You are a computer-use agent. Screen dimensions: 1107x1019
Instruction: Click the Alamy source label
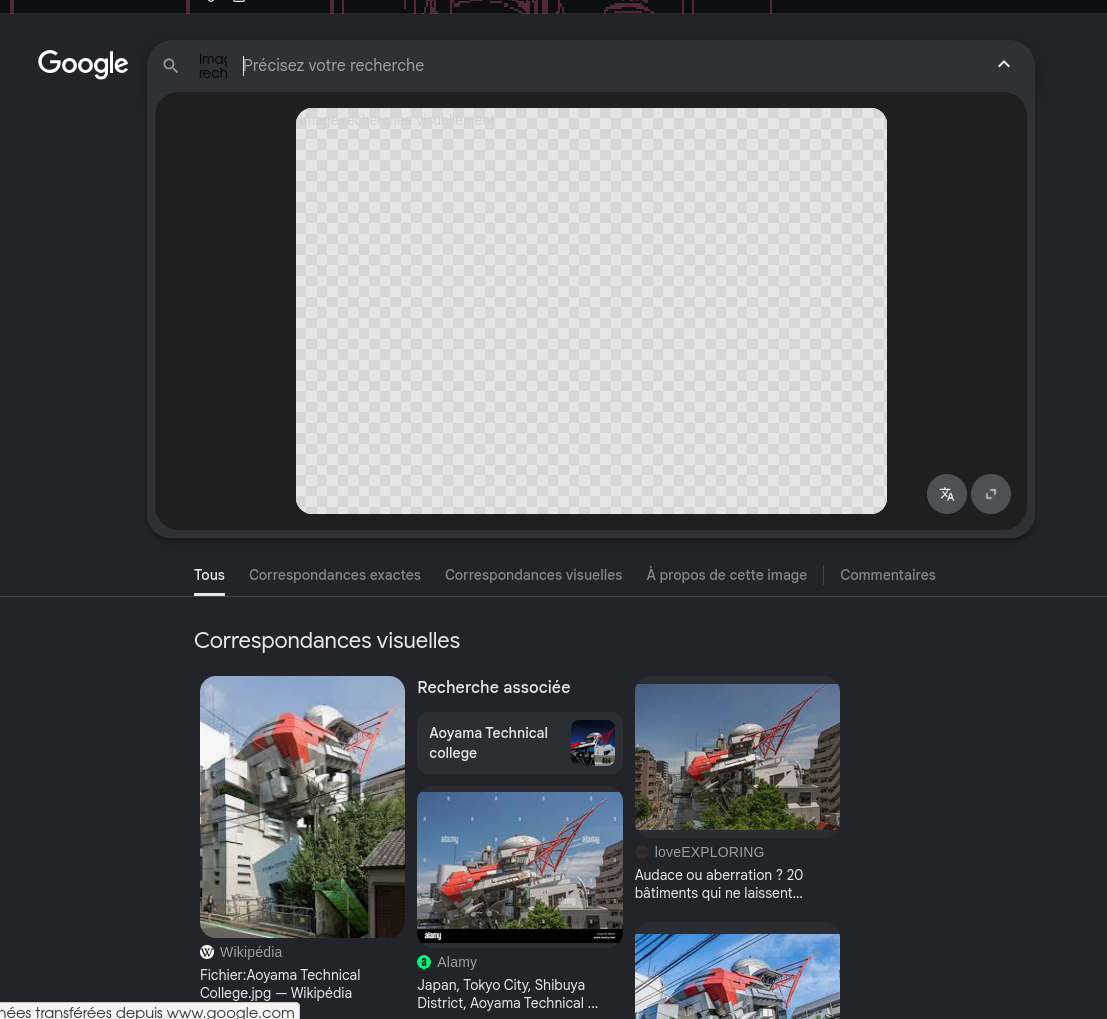(457, 962)
